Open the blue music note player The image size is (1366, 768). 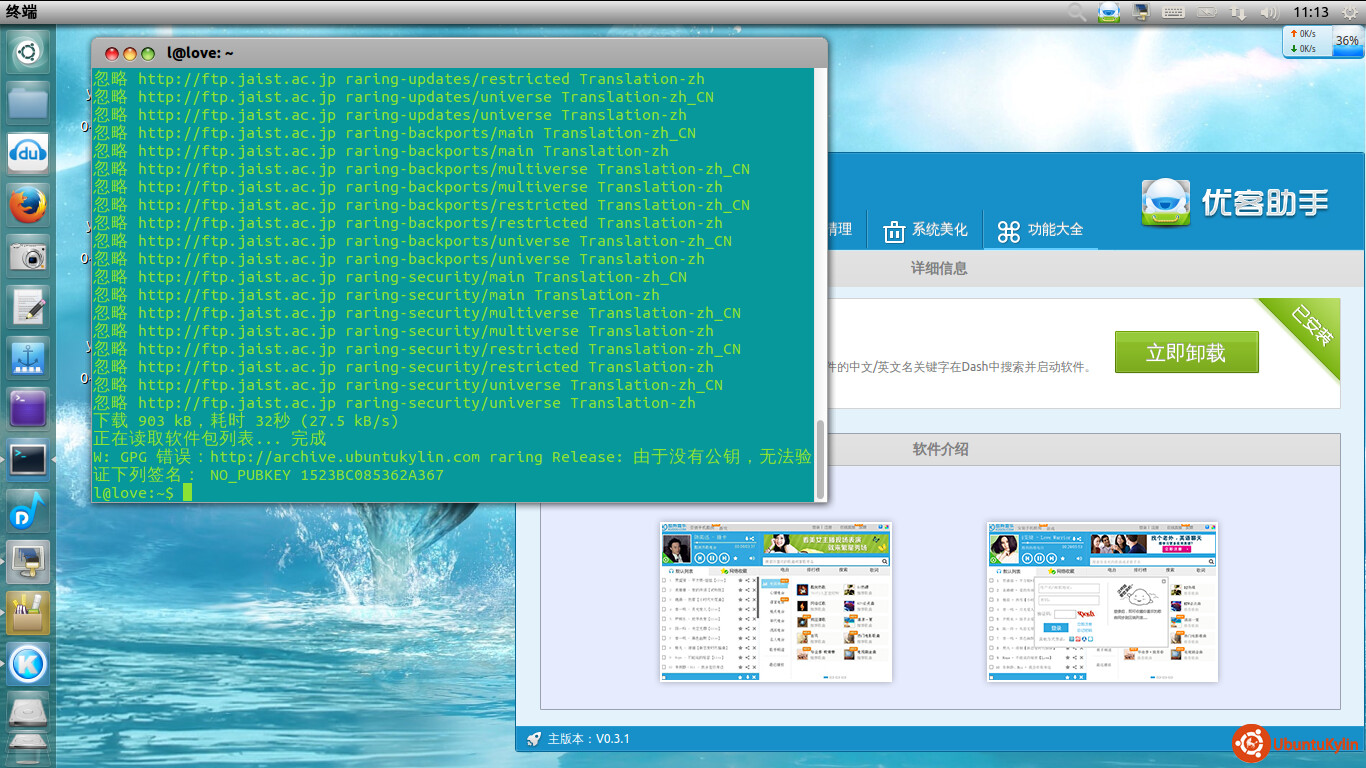(29, 510)
